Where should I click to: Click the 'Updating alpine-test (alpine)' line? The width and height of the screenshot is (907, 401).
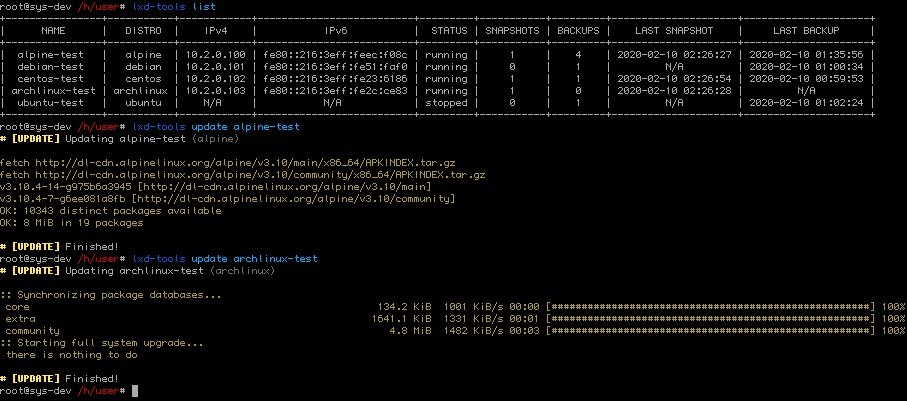(152, 139)
